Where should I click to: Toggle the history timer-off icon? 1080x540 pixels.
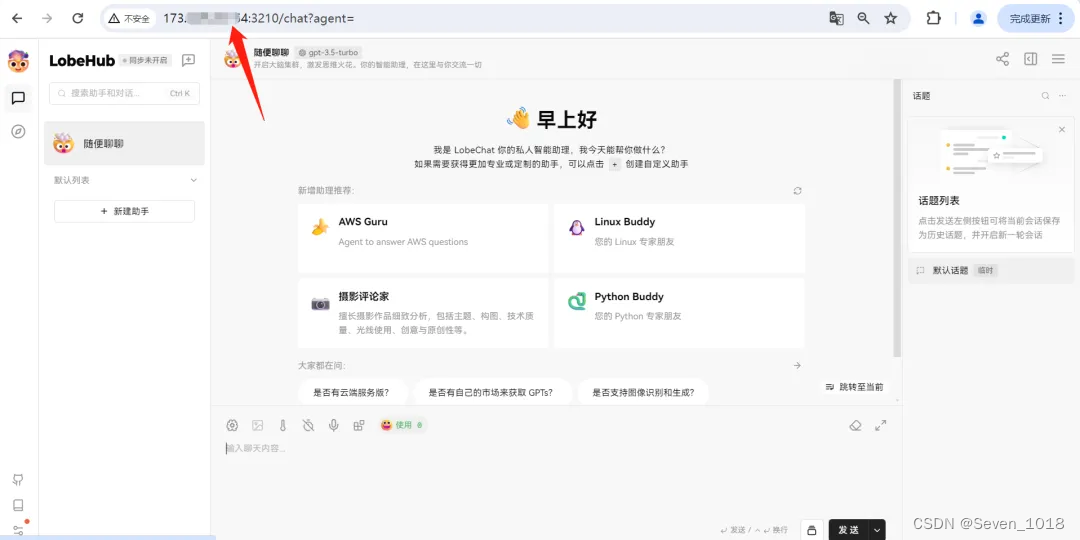[x=308, y=426]
